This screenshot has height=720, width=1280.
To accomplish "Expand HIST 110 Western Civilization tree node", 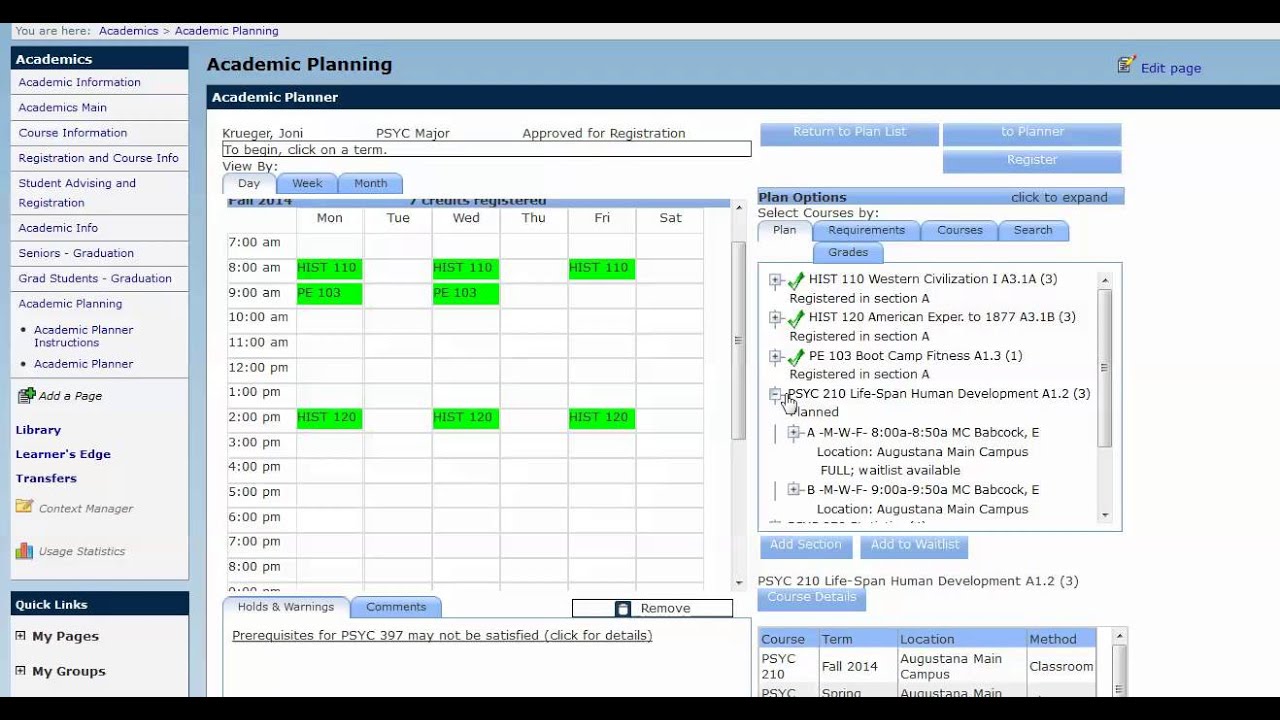I will (775, 280).
